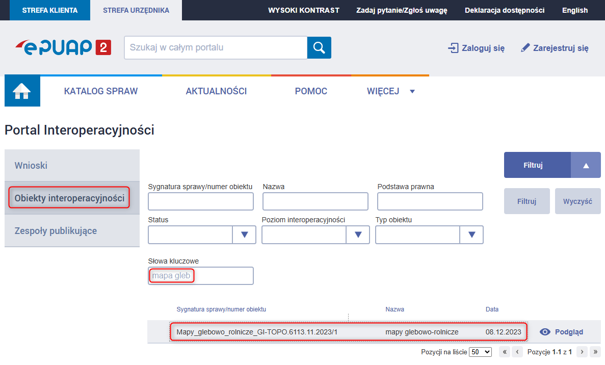This screenshot has width=605, height=365.
Task: Go to previous page of results
Action: [x=517, y=352]
